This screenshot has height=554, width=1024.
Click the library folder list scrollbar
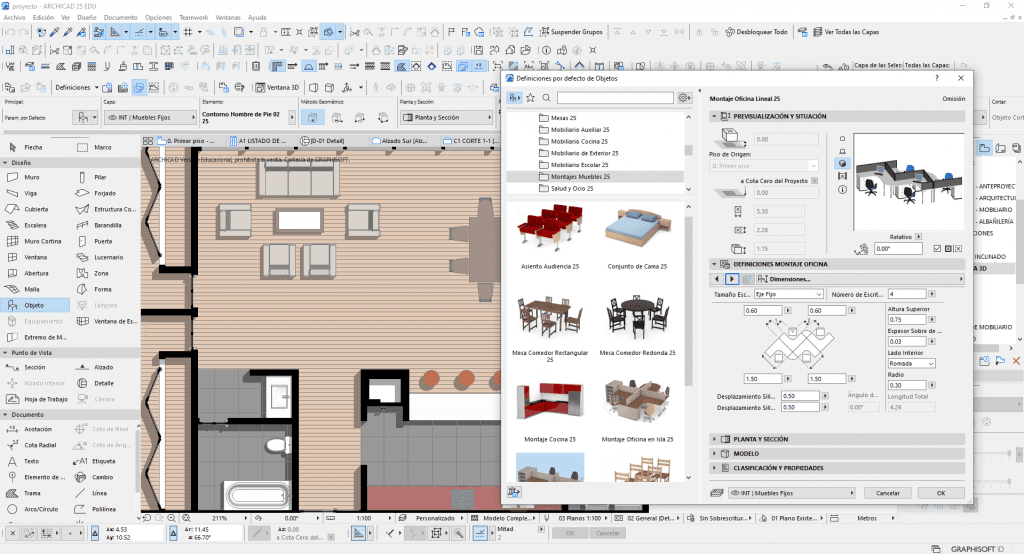tap(688, 150)
